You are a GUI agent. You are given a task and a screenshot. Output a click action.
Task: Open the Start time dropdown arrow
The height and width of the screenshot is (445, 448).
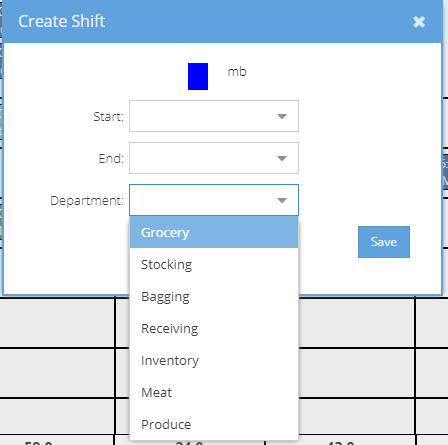[282, 116]
